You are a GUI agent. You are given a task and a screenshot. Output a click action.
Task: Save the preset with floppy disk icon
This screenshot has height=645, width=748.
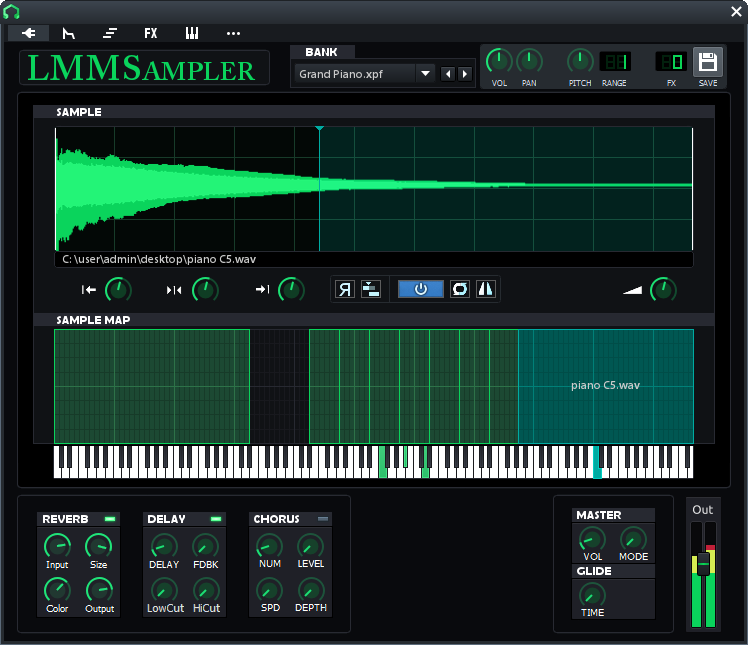(x=707, y=62)
